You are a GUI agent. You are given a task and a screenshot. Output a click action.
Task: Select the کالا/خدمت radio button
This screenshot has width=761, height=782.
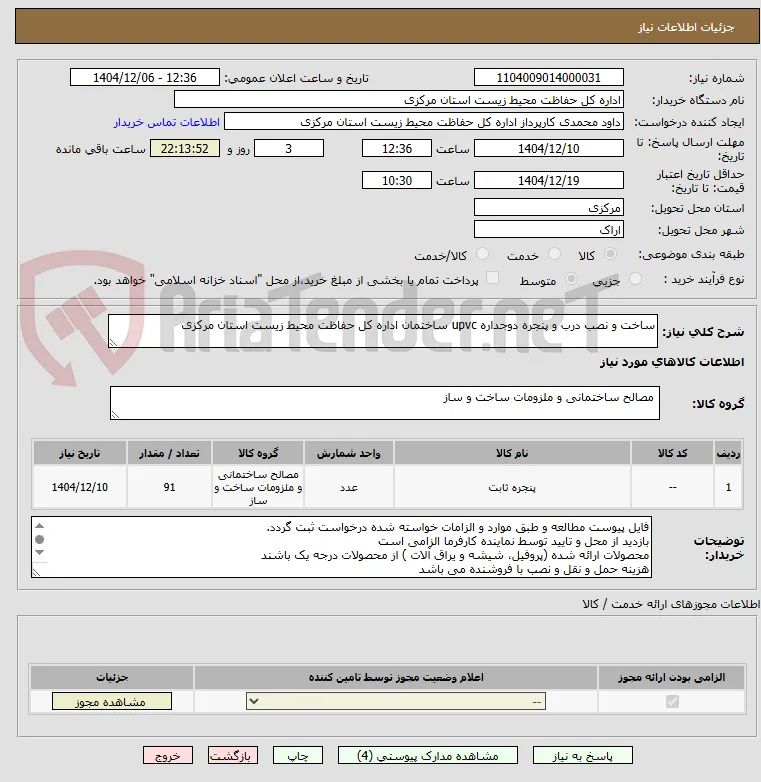482,254
